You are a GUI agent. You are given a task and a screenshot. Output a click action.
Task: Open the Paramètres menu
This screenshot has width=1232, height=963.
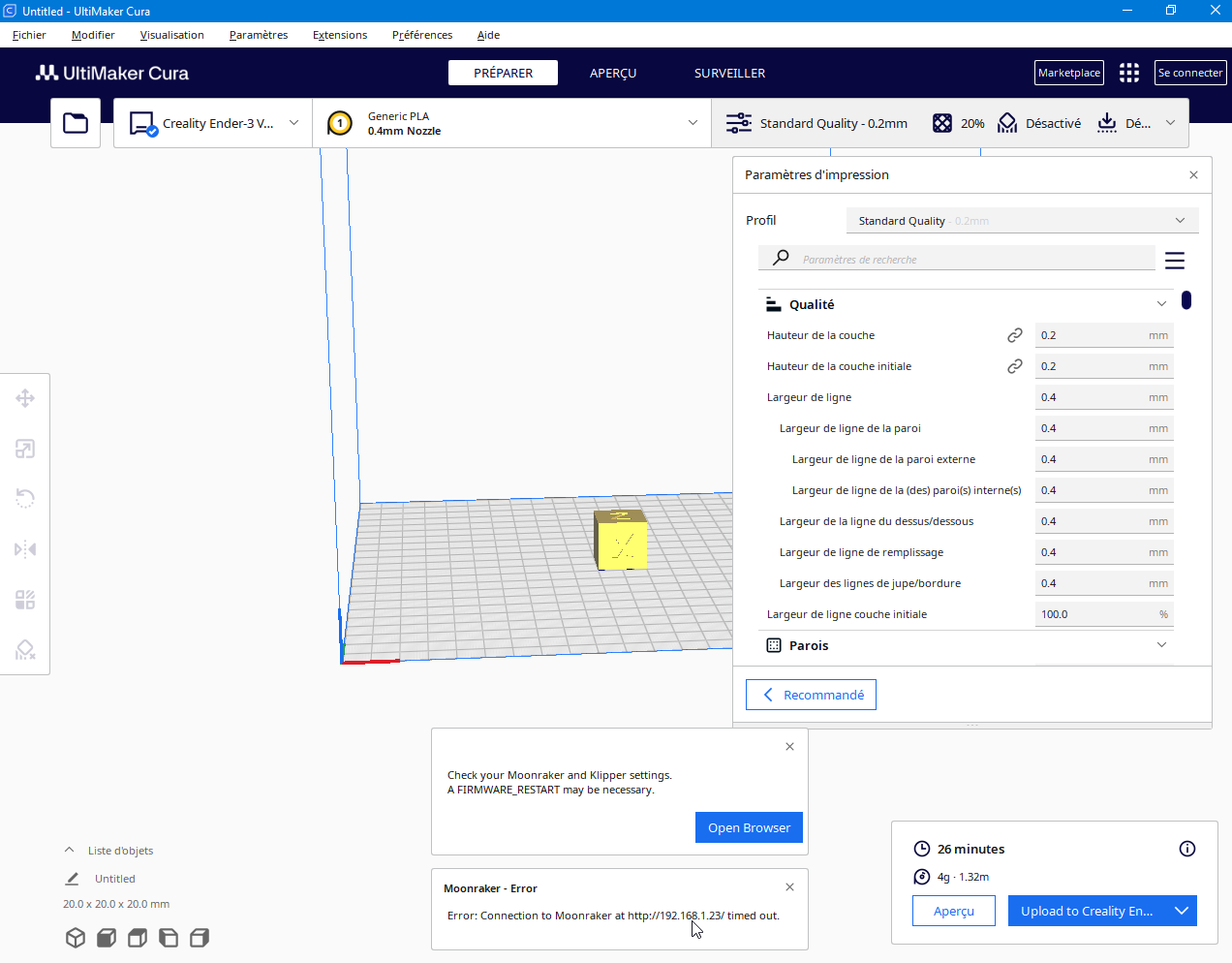coord(259,35)
